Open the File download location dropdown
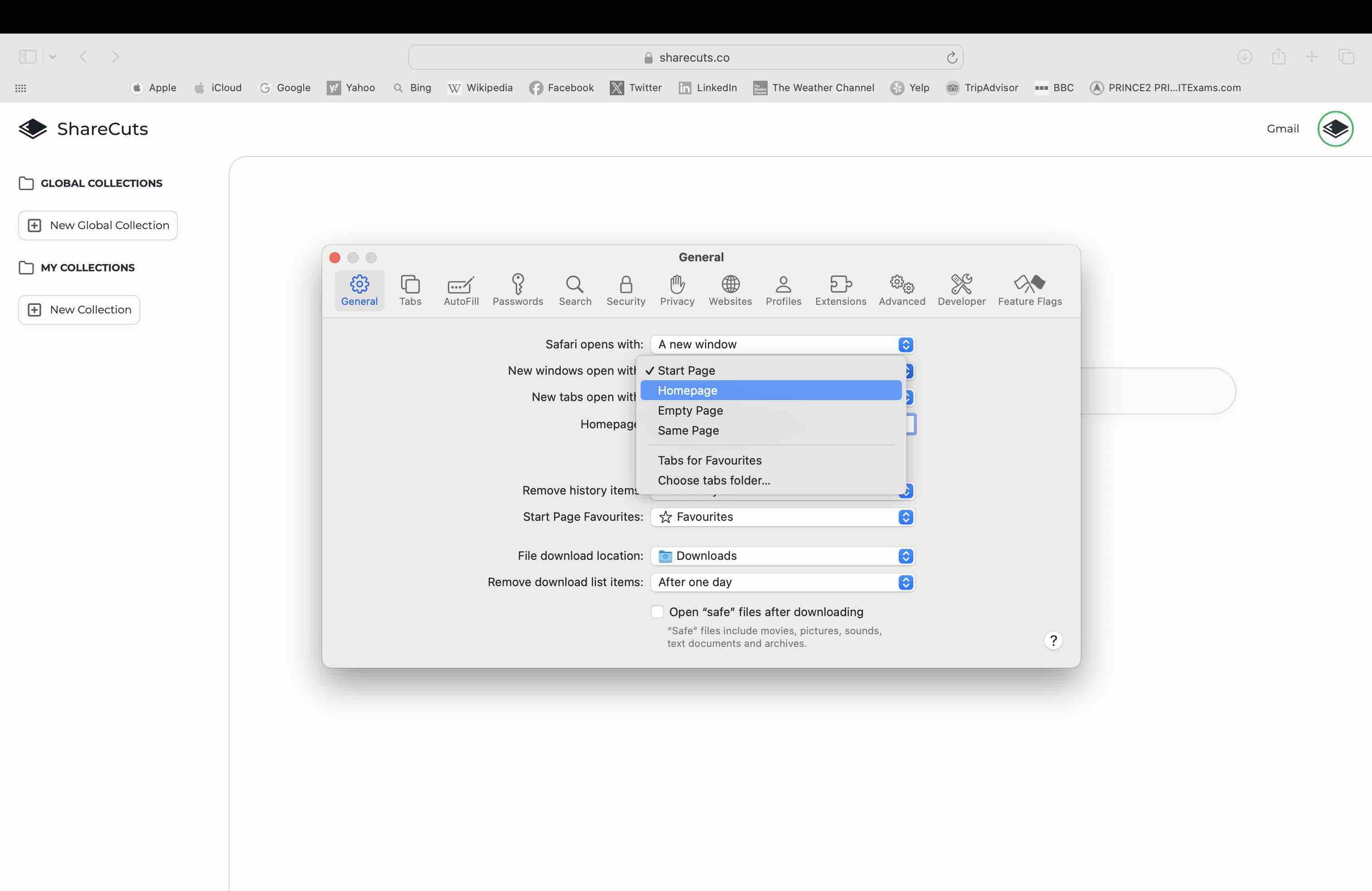The height and width of the screenshot is (891, 1372). [782, 556]
